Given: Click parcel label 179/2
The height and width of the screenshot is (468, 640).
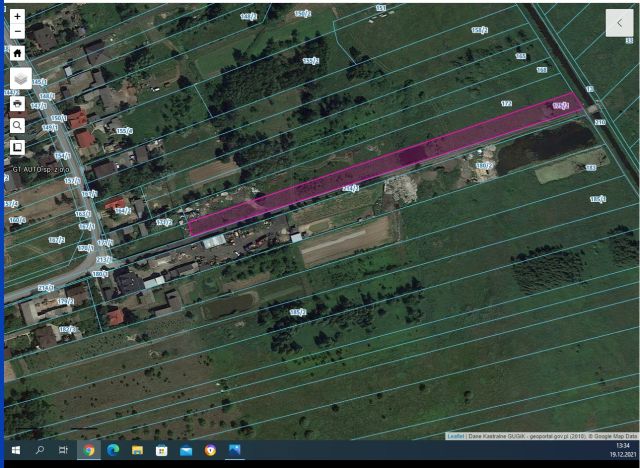Looking at the screenshot, I should click(65, 302).
